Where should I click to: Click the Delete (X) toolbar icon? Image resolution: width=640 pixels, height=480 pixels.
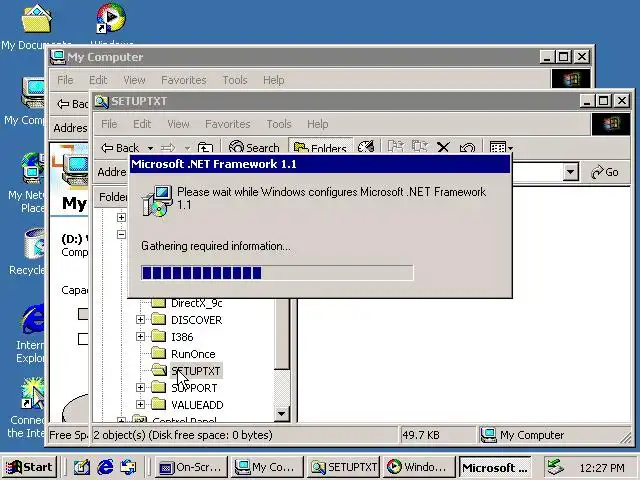[443, 147]
